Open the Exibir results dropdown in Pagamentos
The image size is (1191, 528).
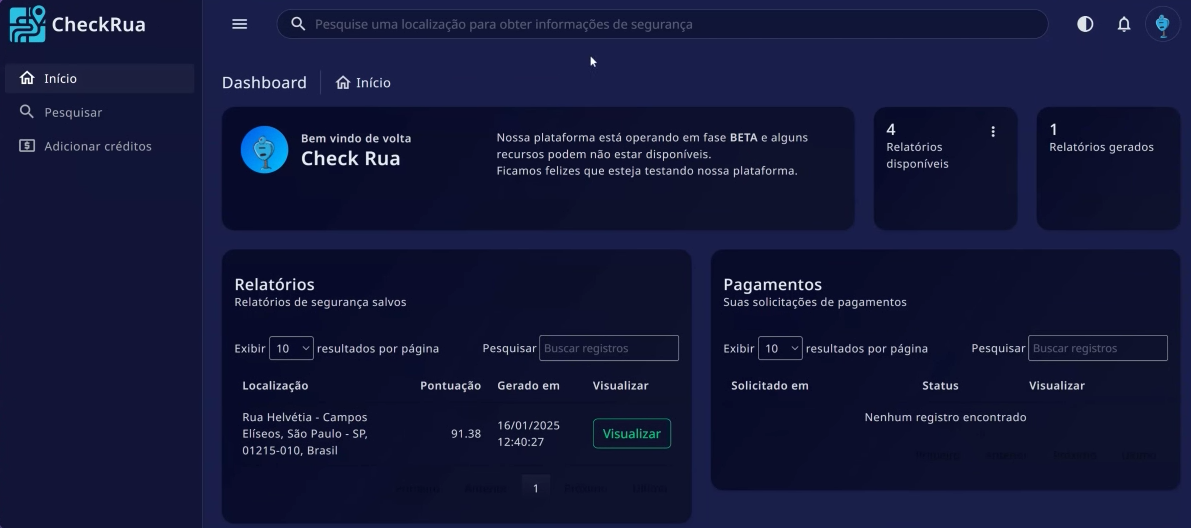click(780, 348)
